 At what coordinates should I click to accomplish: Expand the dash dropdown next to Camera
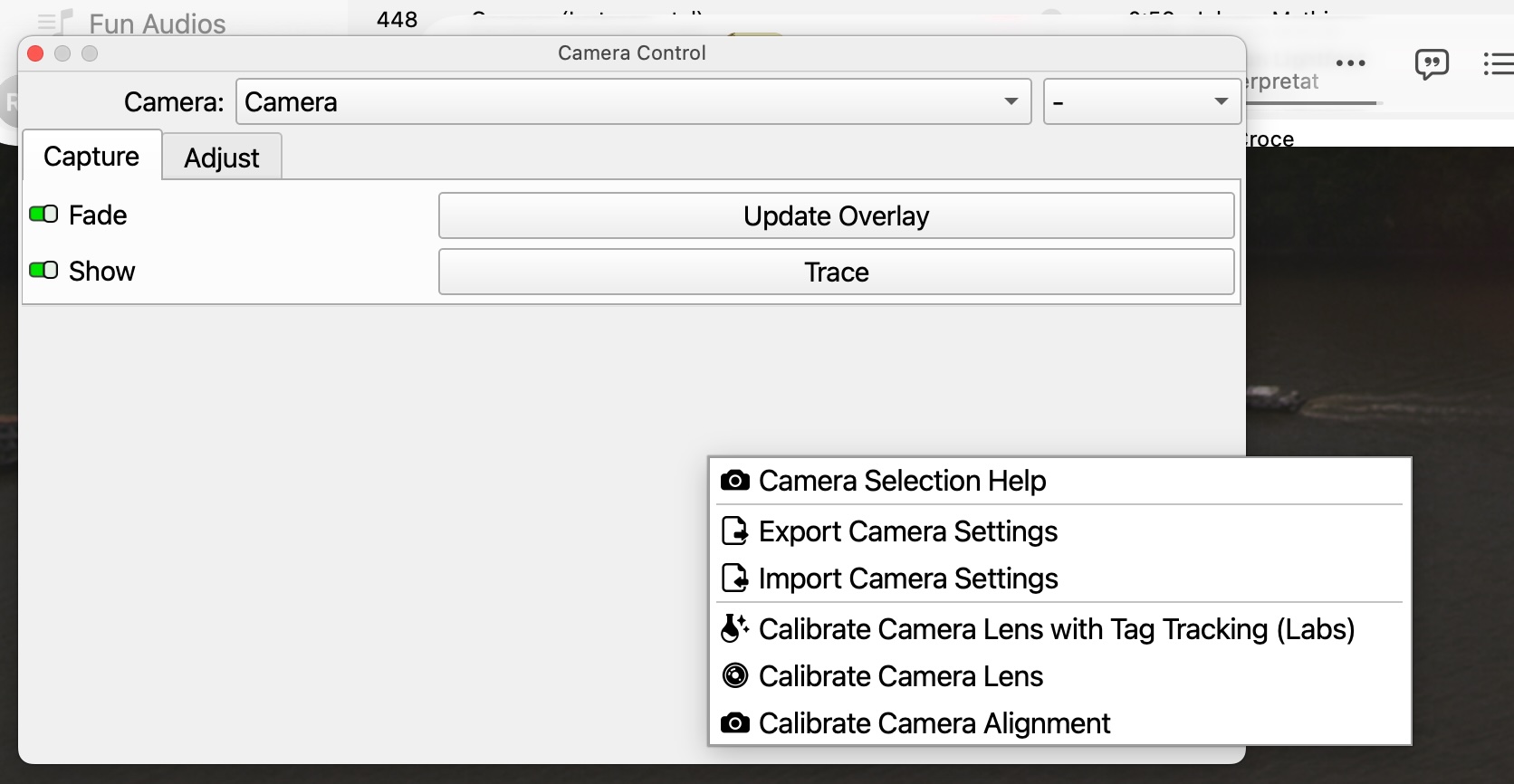(x=1141, y=101)
